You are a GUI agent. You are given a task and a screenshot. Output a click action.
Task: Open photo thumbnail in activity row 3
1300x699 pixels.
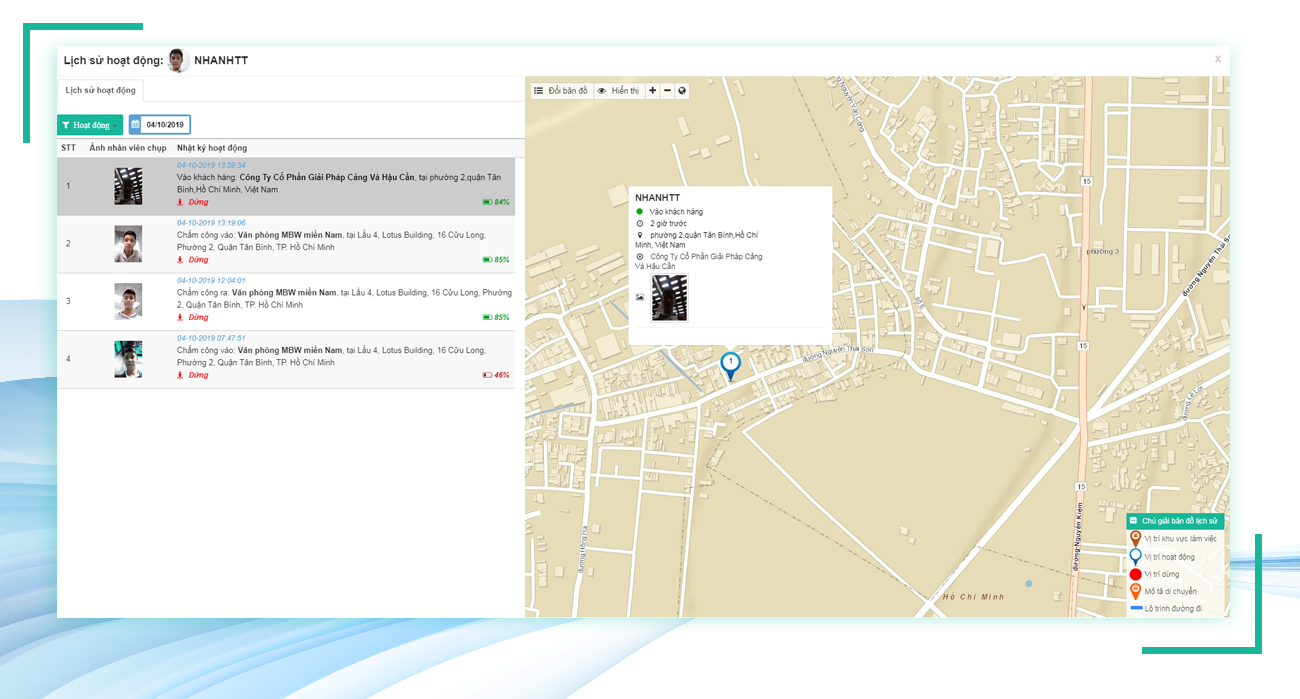coord(128,302)
